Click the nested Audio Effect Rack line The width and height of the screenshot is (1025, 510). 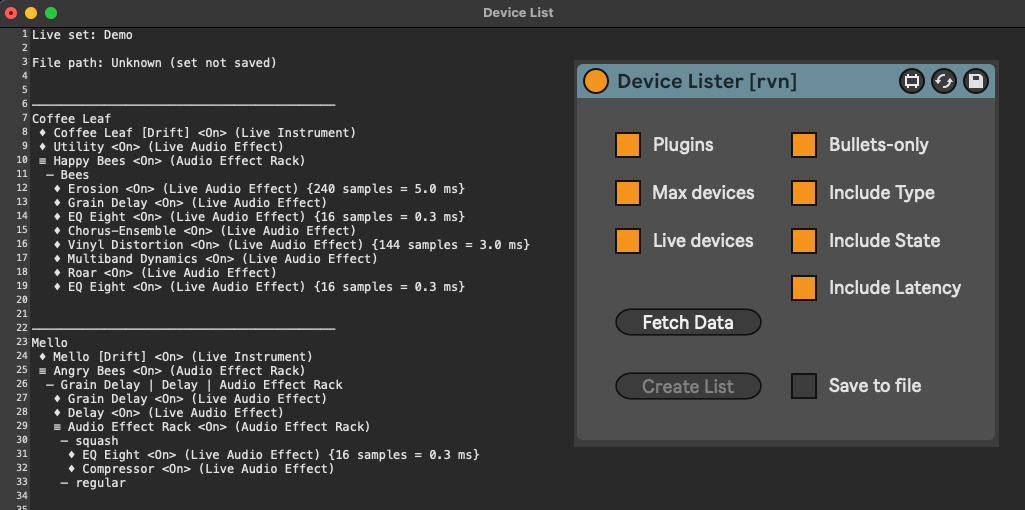point(210,427)
